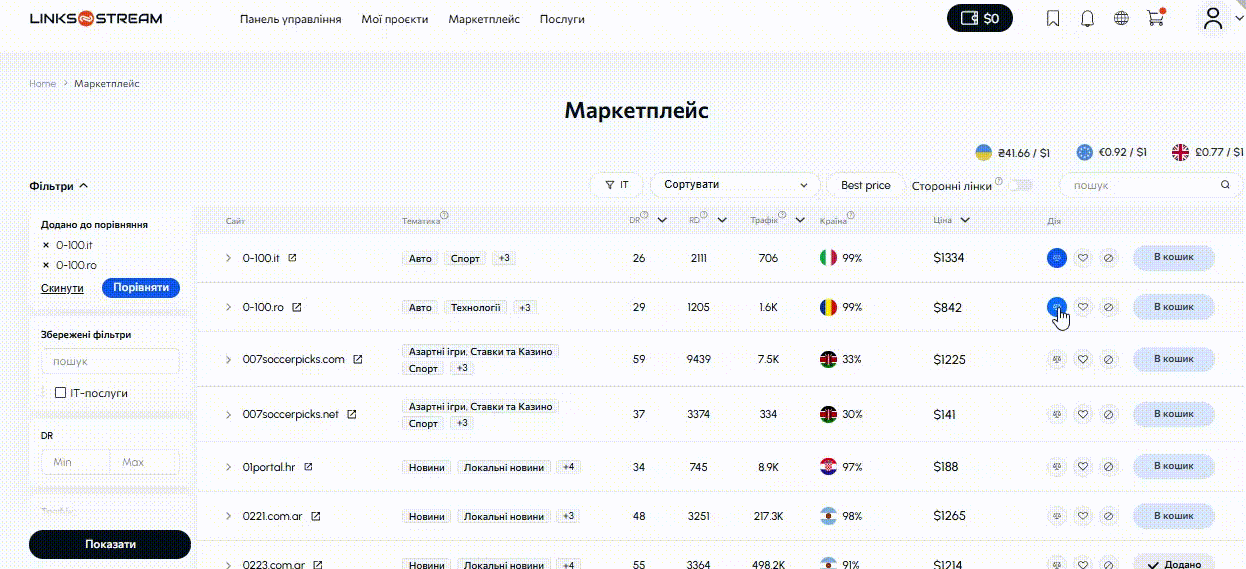Toggle Сторонні лінки switch
This screenshot has height=569, width=1246.
1019,186
